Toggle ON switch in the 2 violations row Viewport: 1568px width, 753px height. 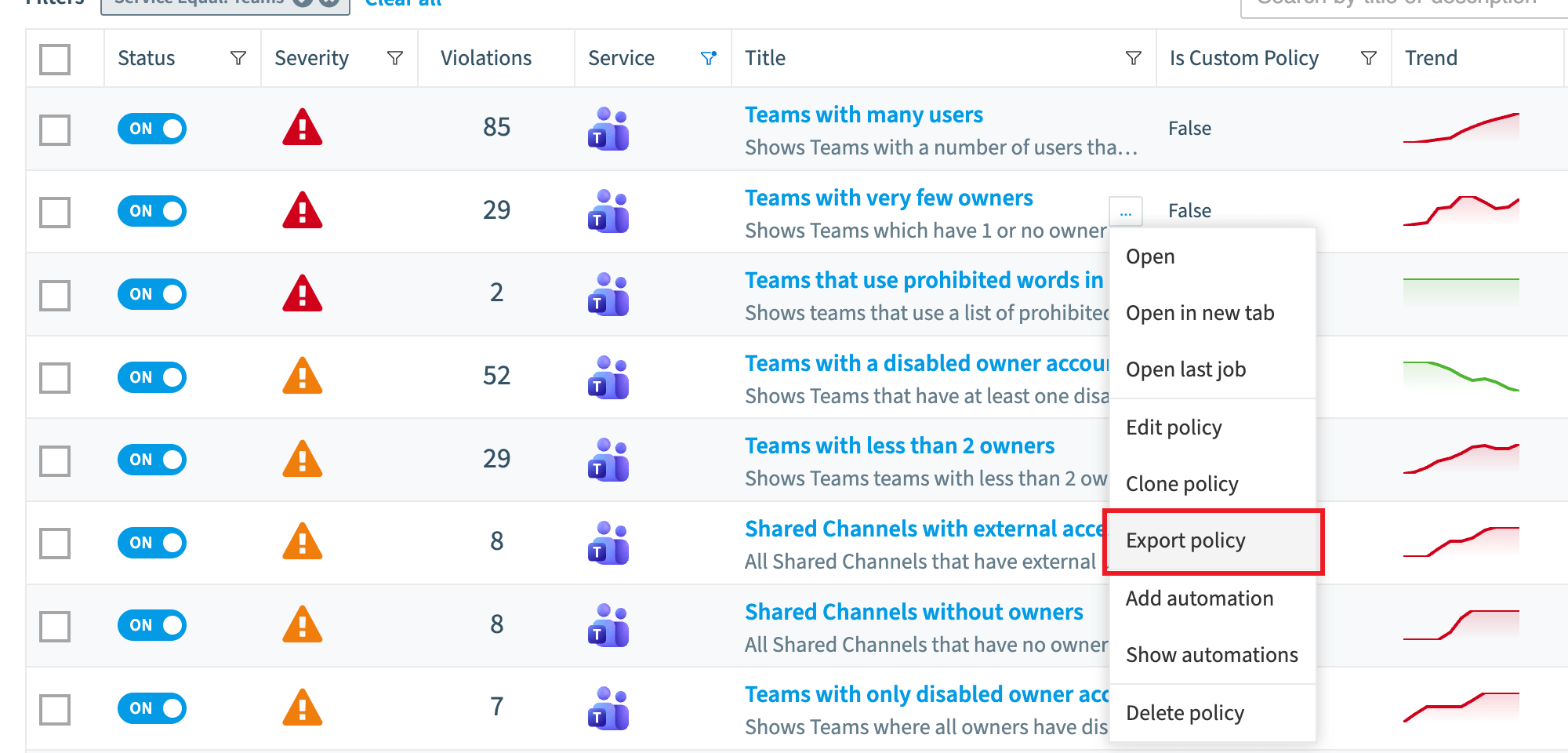[x=152, y=294]
